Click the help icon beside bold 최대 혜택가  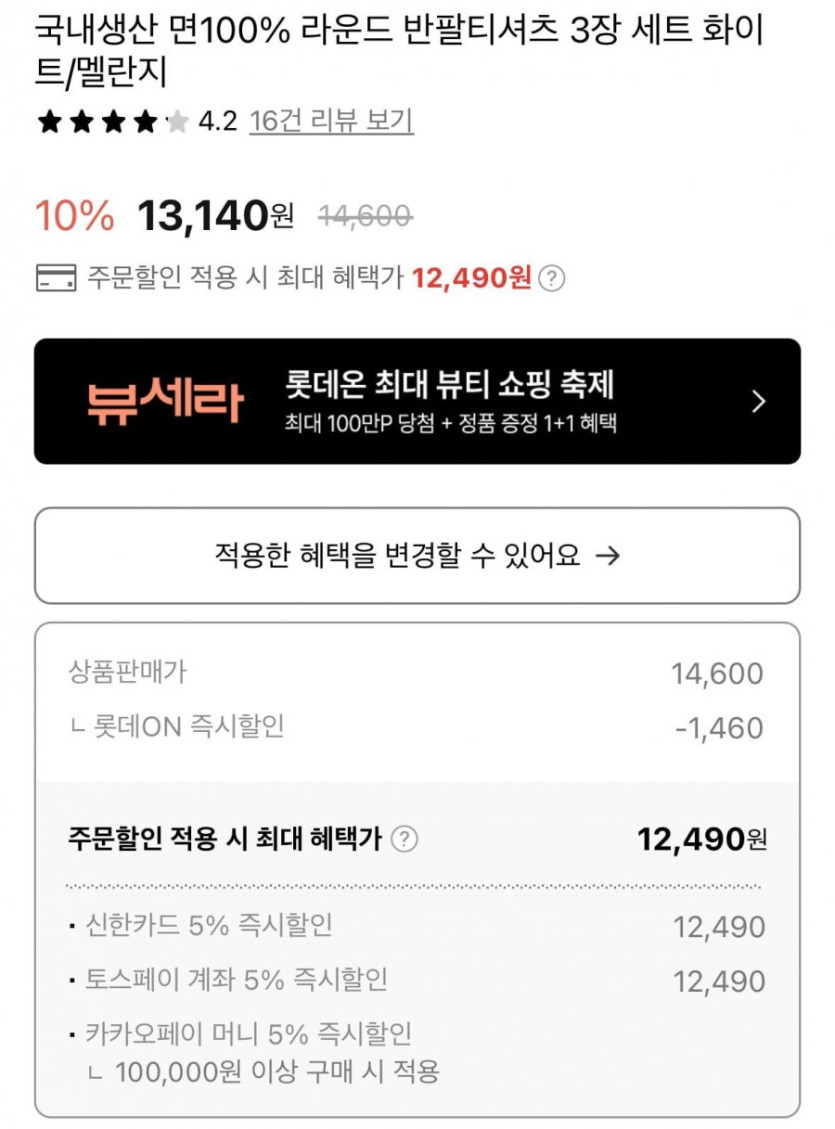pyautogui.click(x=403, y=840)
